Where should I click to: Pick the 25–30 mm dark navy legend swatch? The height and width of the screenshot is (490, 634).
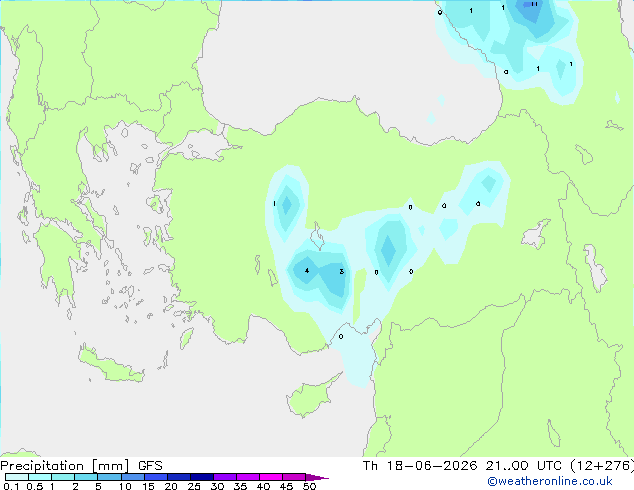coord(202,477)
